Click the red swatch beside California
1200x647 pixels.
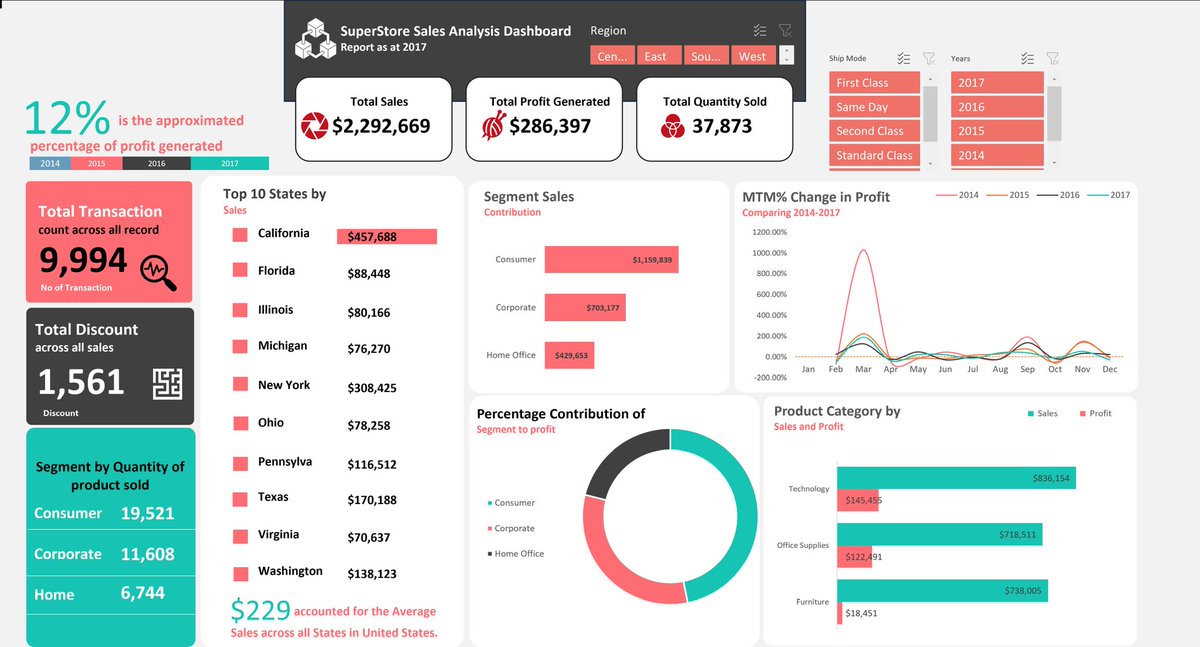(238, 232)
